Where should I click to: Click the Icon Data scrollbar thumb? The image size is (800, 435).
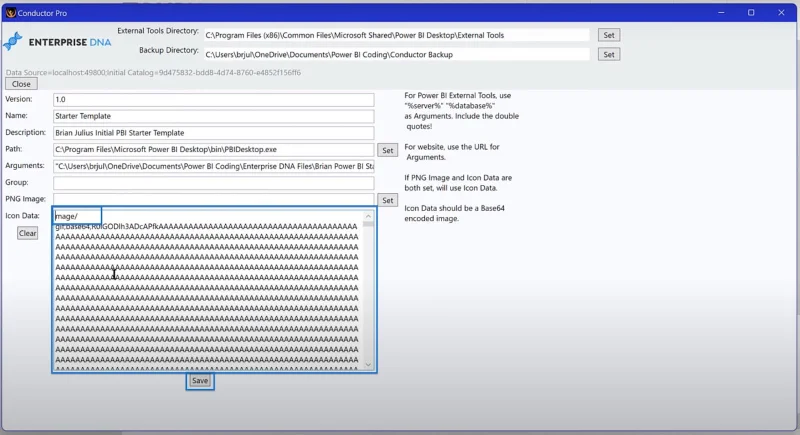368,224
